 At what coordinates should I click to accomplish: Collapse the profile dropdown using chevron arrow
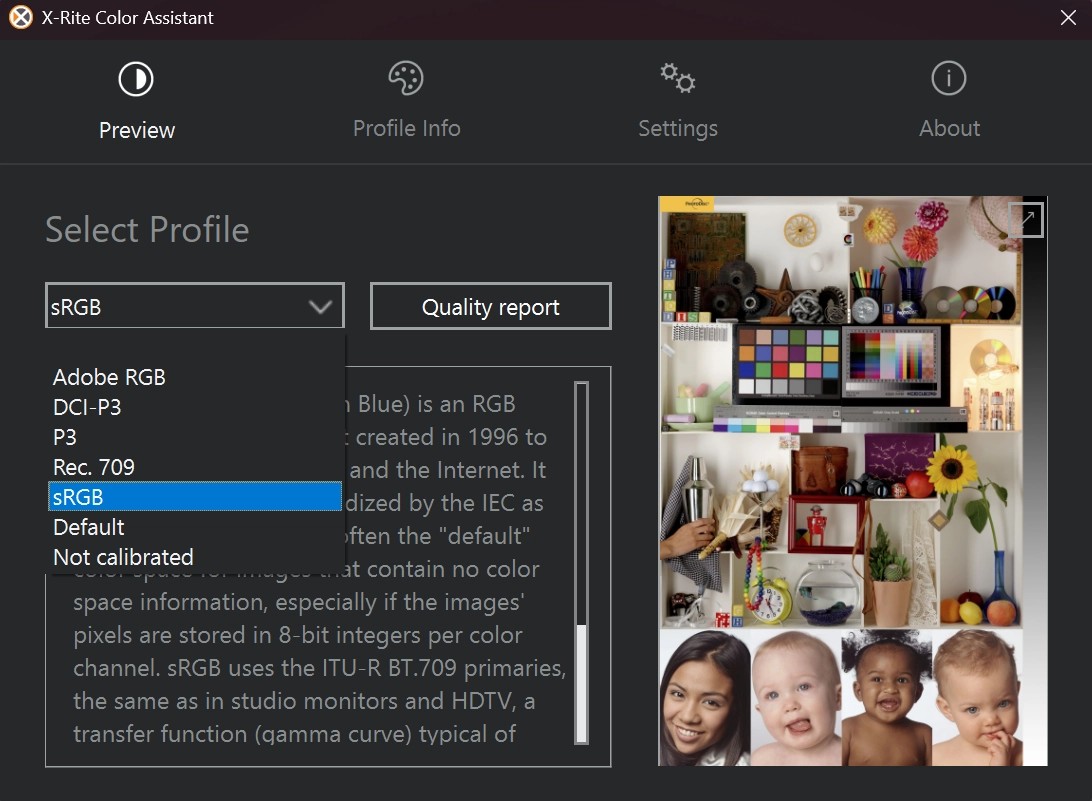(320, 307)
